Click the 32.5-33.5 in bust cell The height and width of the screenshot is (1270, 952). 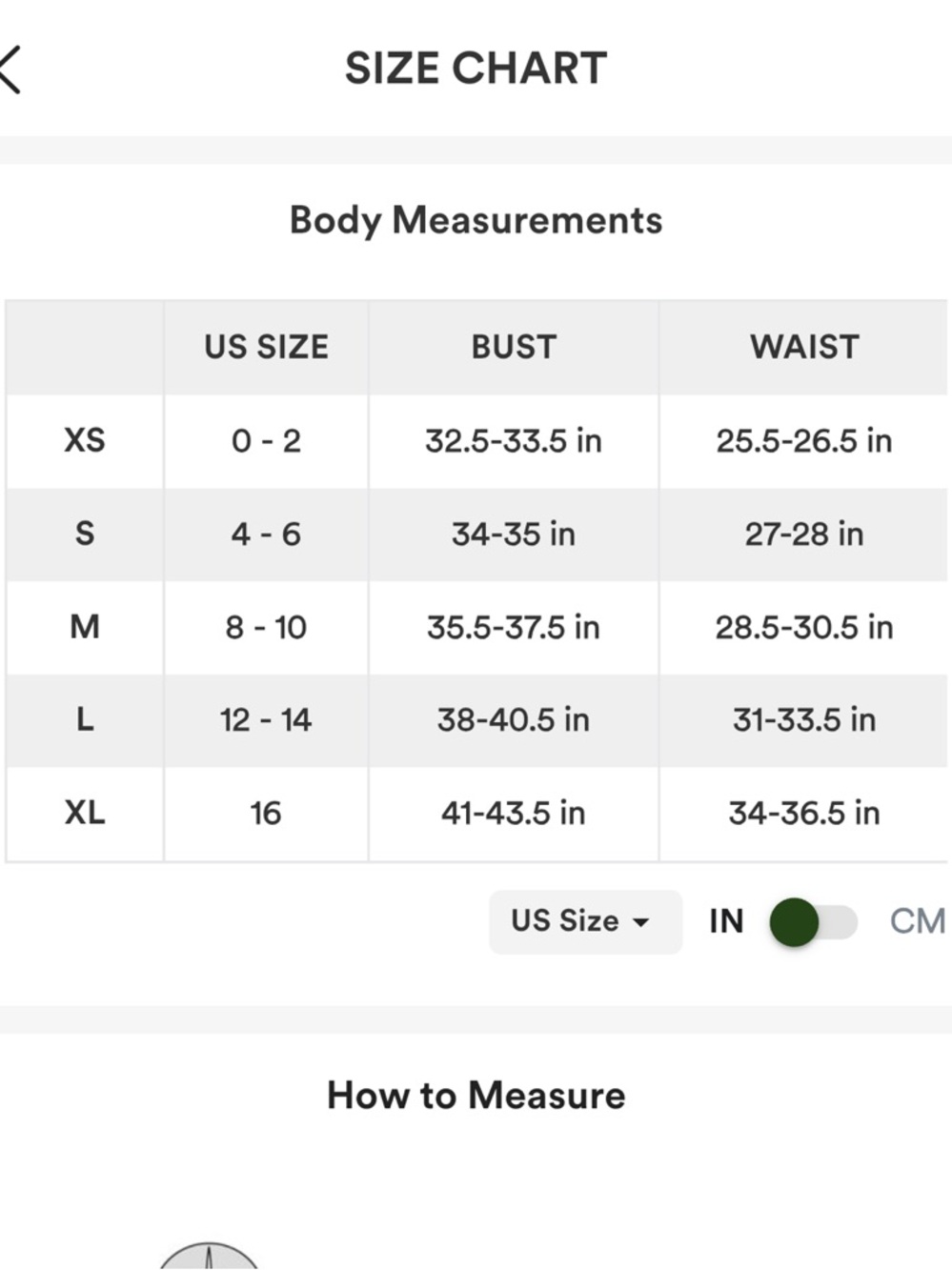pyautogui.click(x=514, y=441)
